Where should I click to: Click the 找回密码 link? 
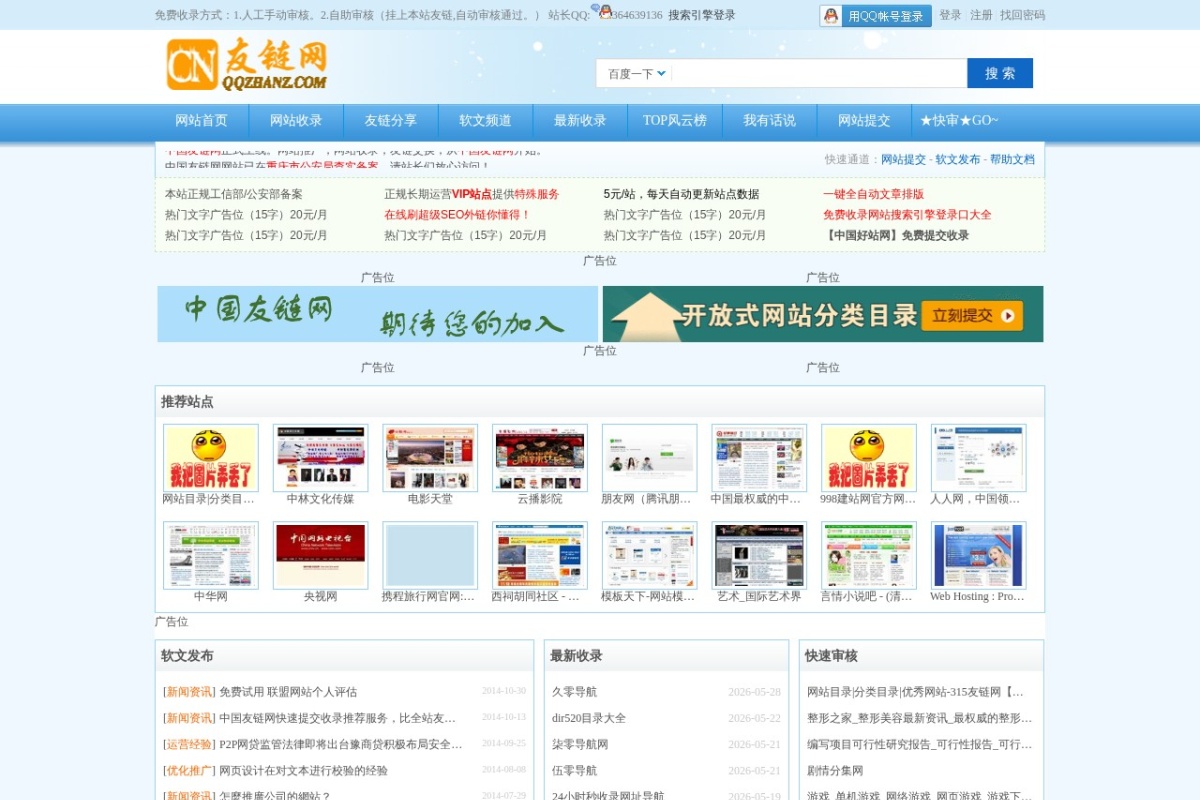1022,15
